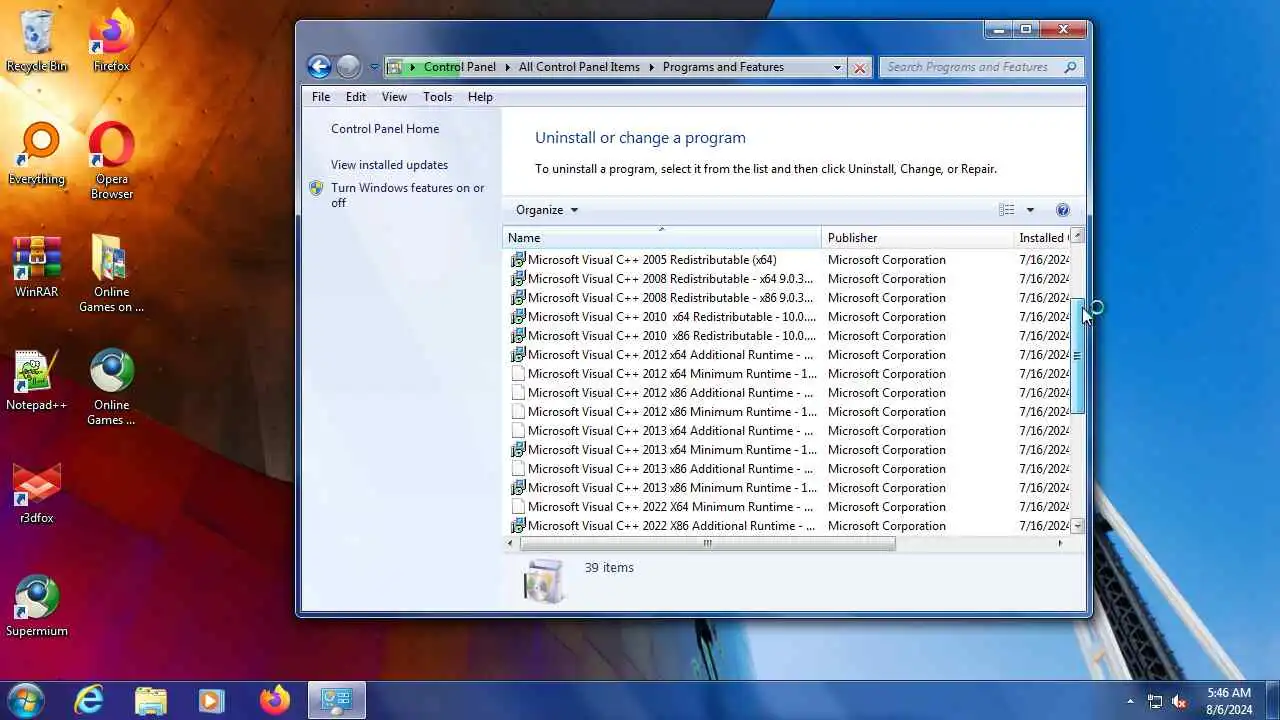Image resolution: width=1280 pixels, height=720 pixels.
Task: Select the Notepad++ desktop icon
Action: [37, 379]
